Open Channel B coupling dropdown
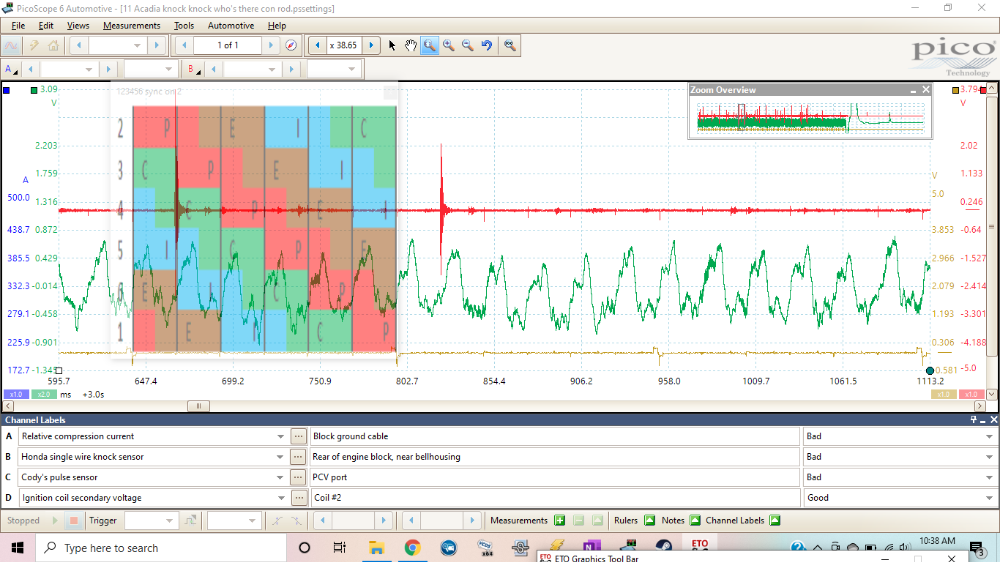 point(351,69)
